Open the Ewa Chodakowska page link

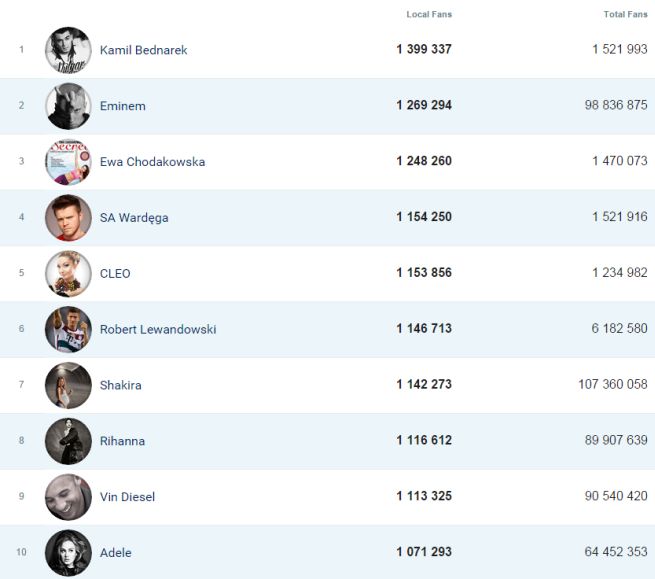pos(152,162)
